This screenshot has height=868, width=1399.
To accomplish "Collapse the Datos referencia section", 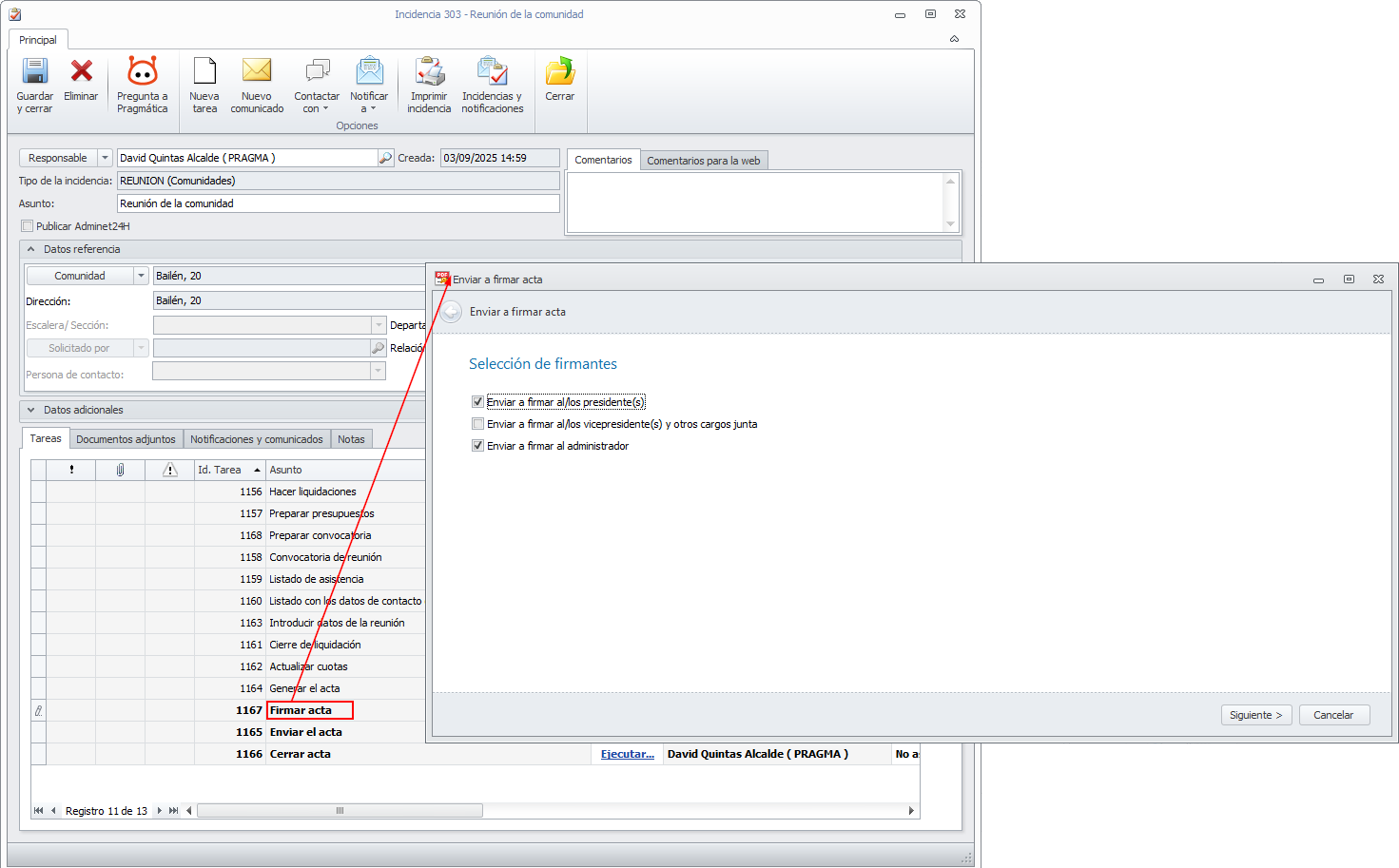I will click(30, 249).
